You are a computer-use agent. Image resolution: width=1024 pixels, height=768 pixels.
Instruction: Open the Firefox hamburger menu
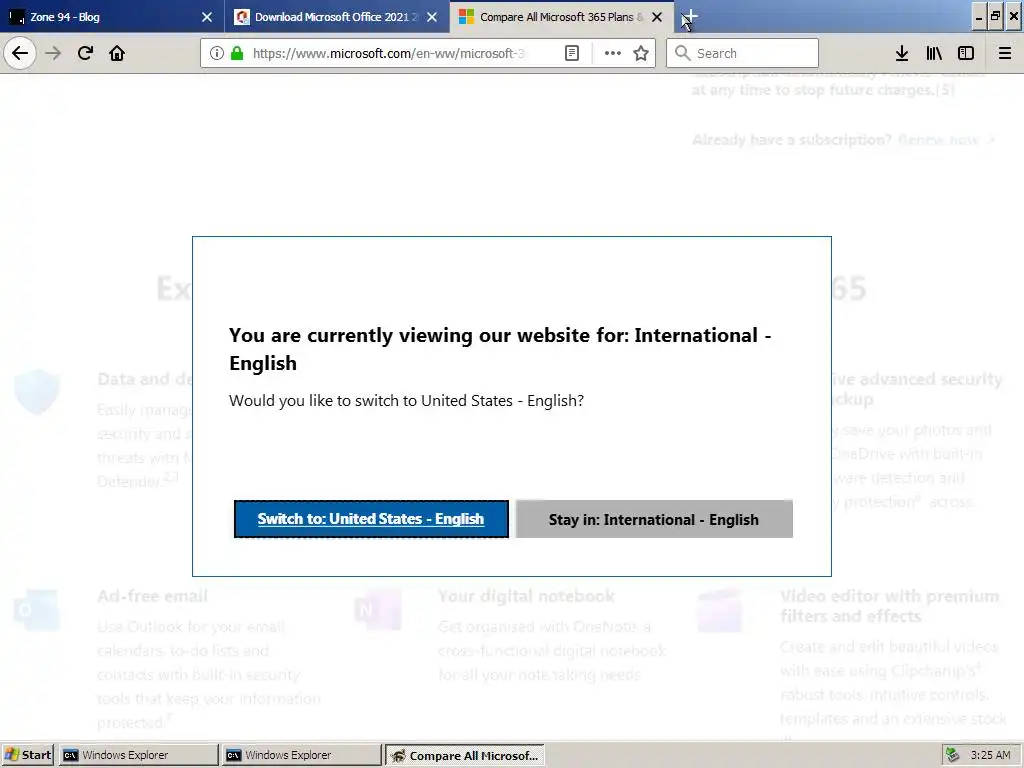1005,53
